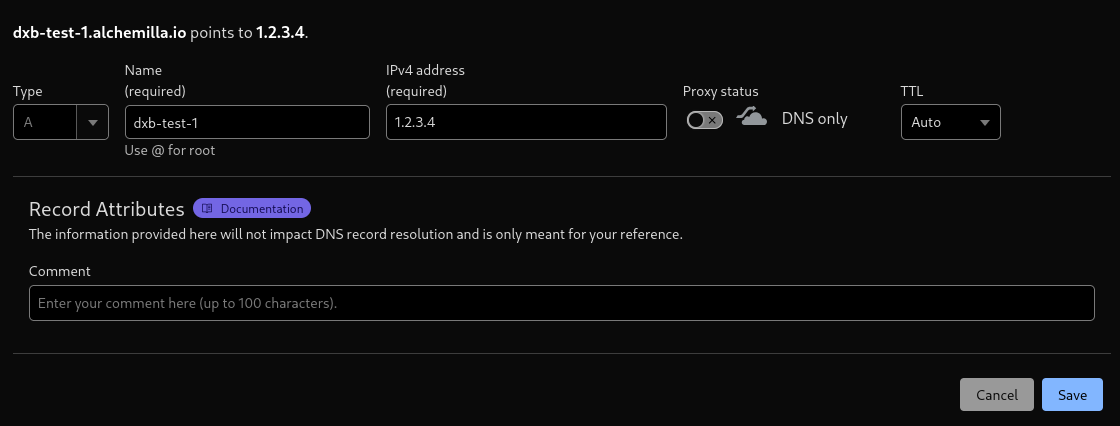Click the bold 1.2.3.4 in summary line

click(x=281, y=33)
